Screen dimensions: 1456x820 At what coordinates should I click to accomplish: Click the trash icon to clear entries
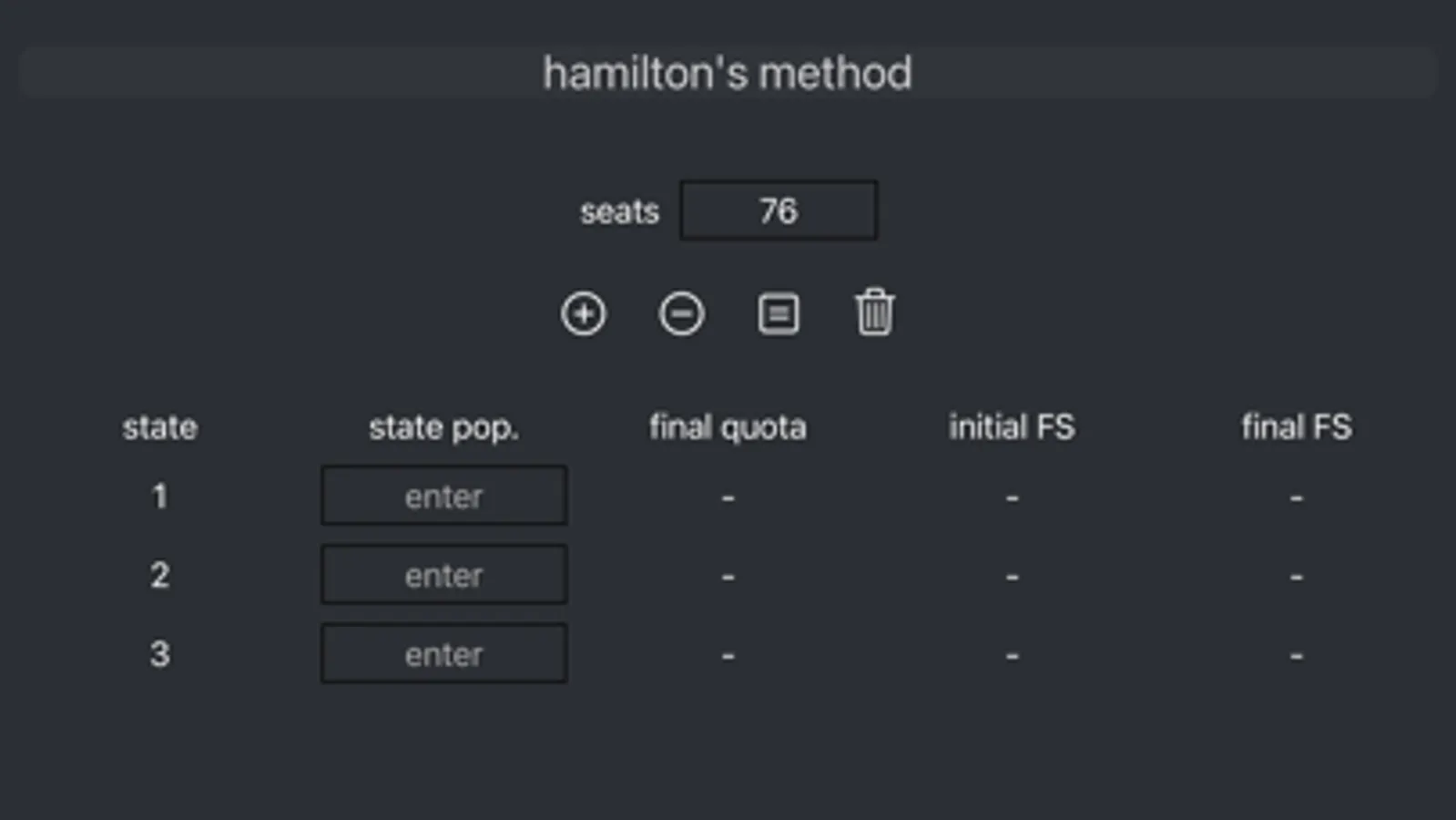[875, 313]
